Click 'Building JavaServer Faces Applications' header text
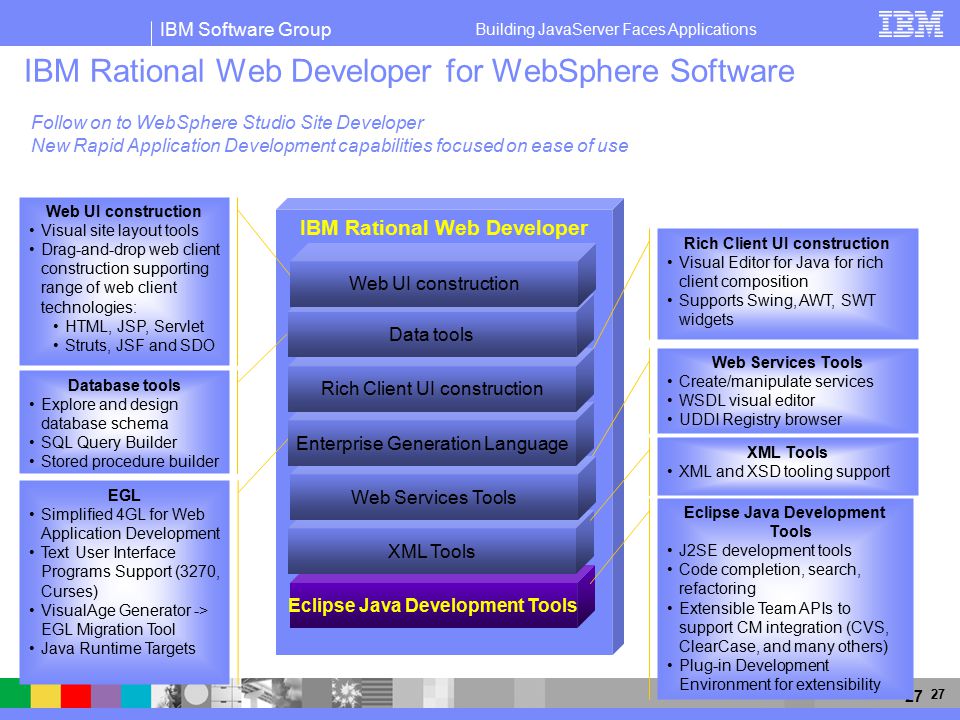The height and width of the screenshot is (720, 960). pos(616,29)
